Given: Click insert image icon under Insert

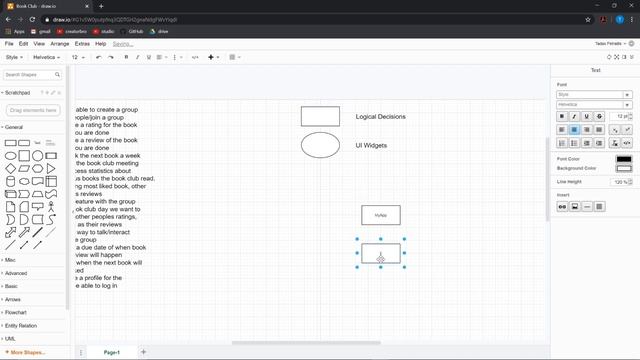Looking at the screenshot, I should [575, 207].
